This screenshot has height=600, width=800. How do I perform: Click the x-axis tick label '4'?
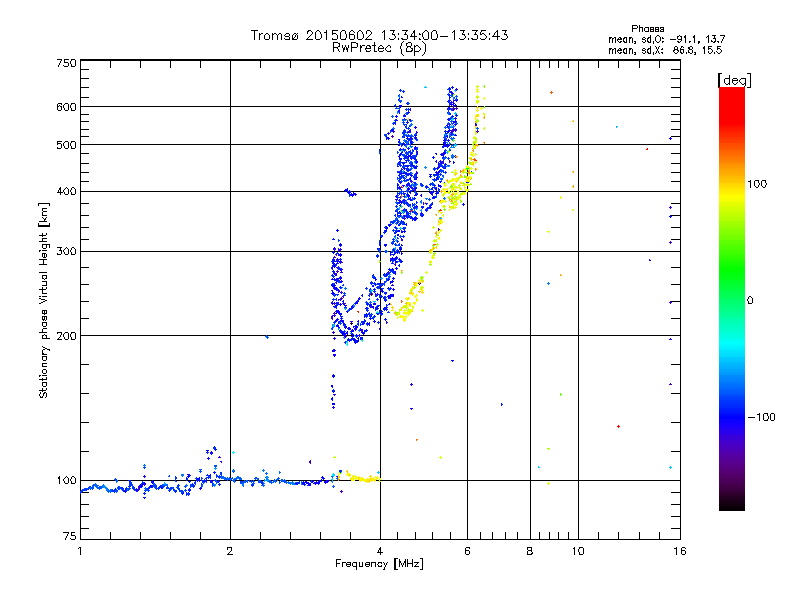380,551
